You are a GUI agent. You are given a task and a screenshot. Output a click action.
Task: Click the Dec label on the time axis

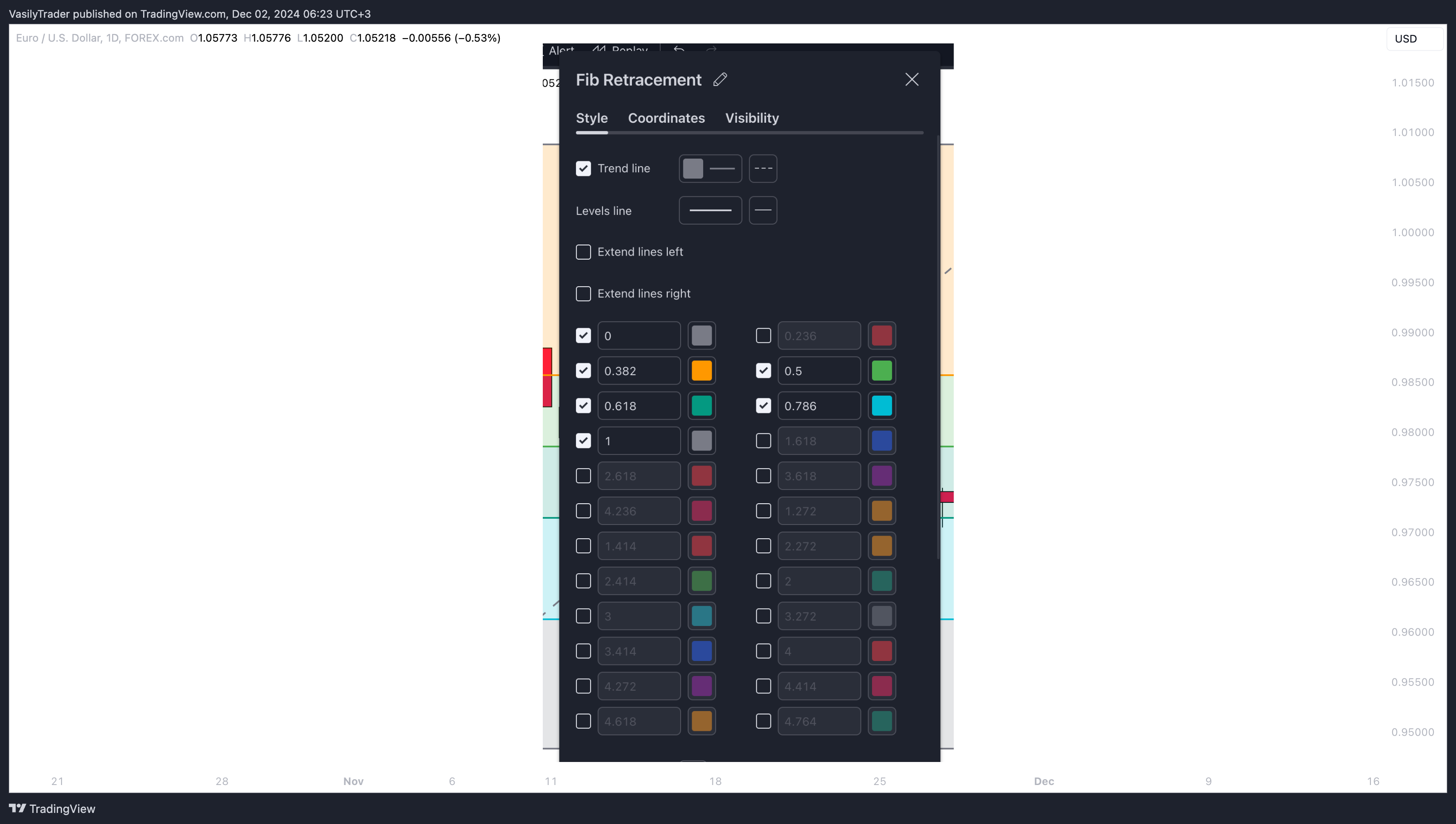[x=1043, y=781]
